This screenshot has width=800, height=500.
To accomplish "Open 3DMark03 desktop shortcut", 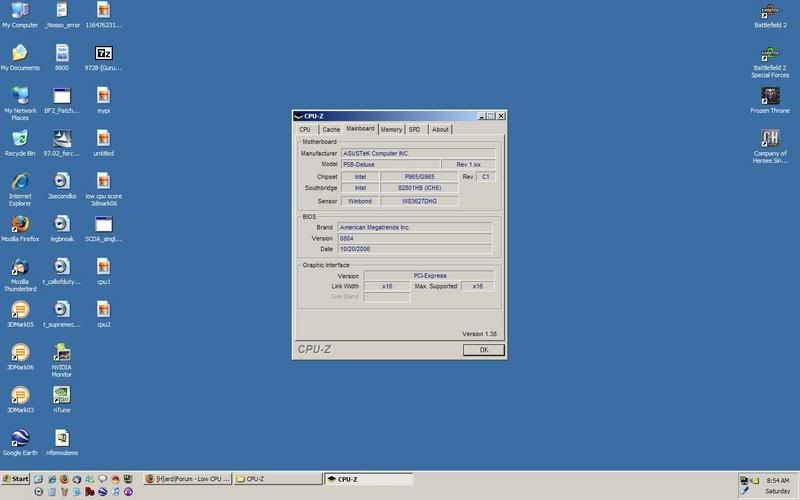I will (20, 400).
